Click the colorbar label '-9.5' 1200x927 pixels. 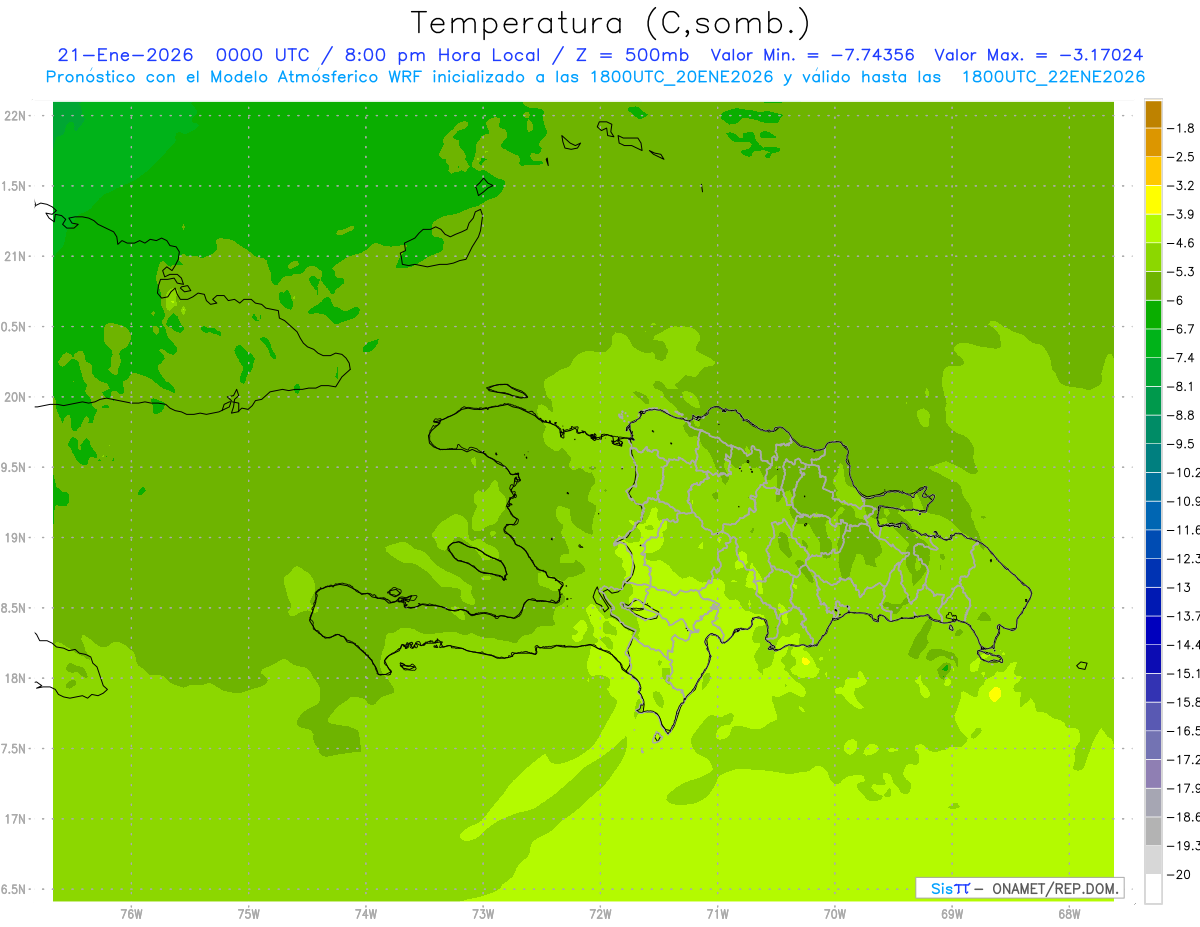point(1183,444)
